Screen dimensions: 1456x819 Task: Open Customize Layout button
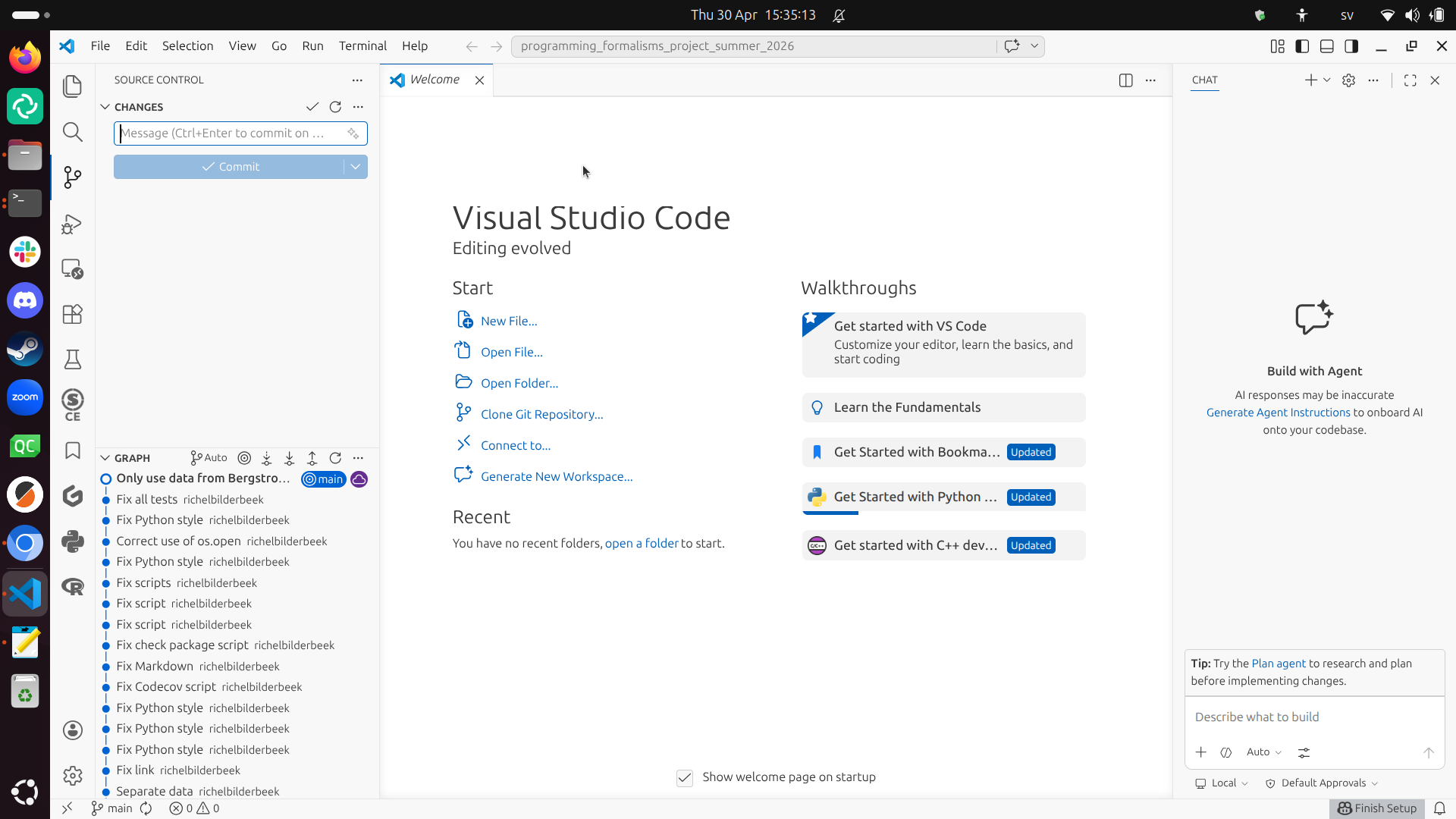pos(1278,46)
